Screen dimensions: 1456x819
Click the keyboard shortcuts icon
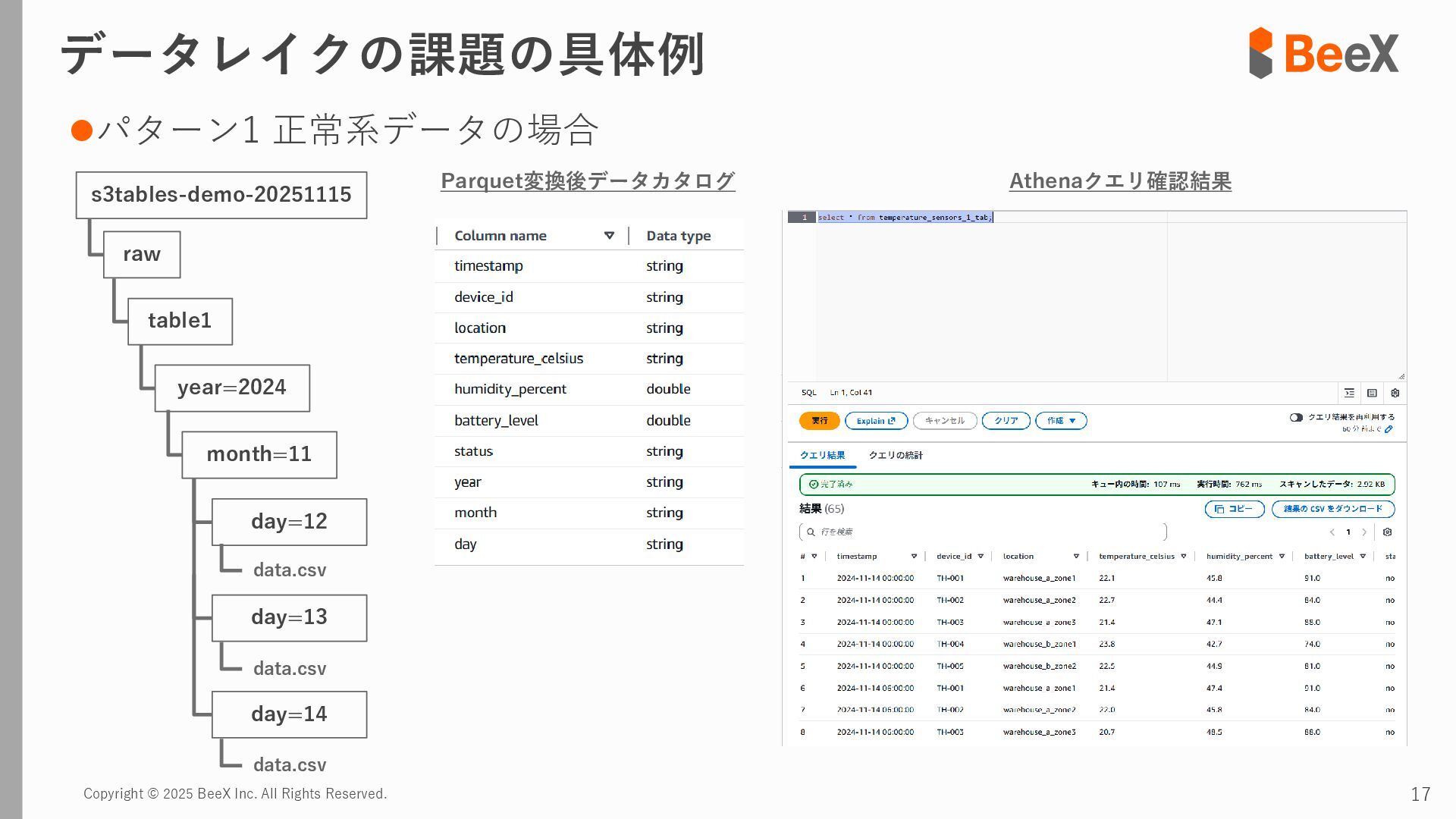pyautogui.click(x=1372, y=393)
